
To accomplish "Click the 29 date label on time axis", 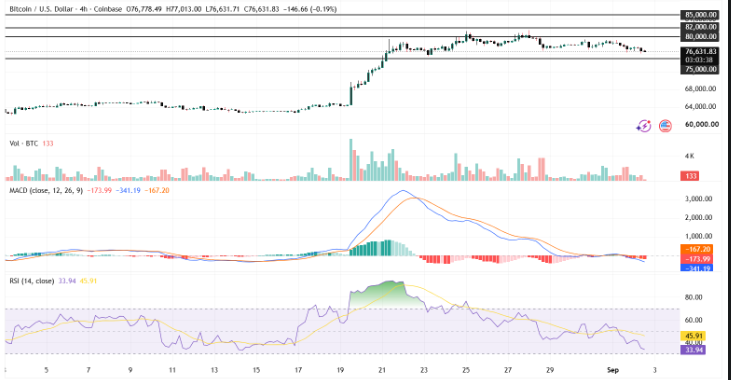I will pos(550,370).
